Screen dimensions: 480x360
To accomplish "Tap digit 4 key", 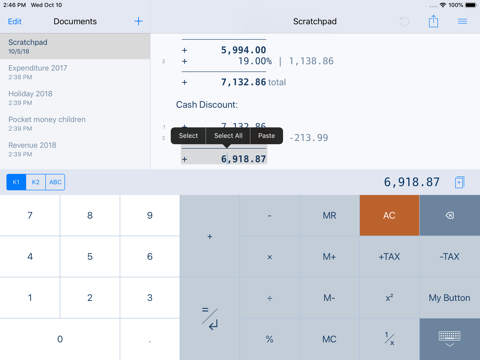I will point(30,257).
